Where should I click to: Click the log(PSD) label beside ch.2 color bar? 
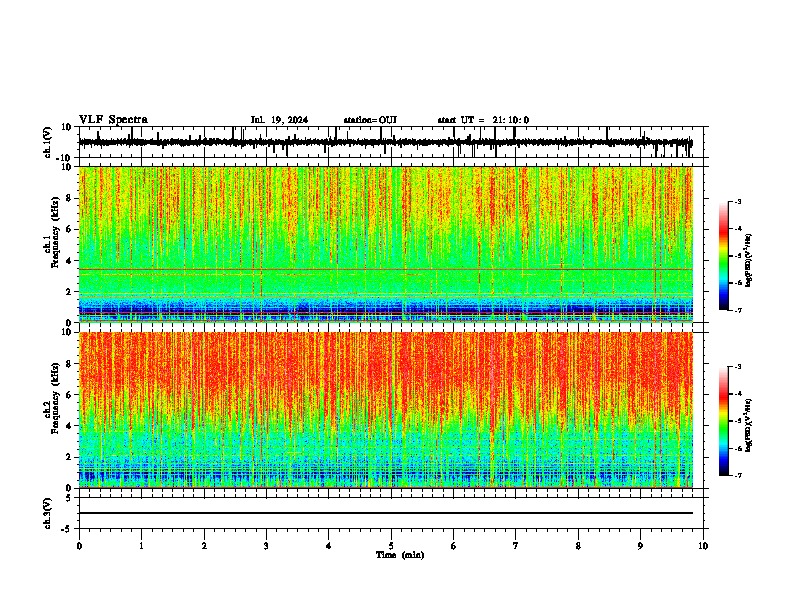[x=749, y=425]
